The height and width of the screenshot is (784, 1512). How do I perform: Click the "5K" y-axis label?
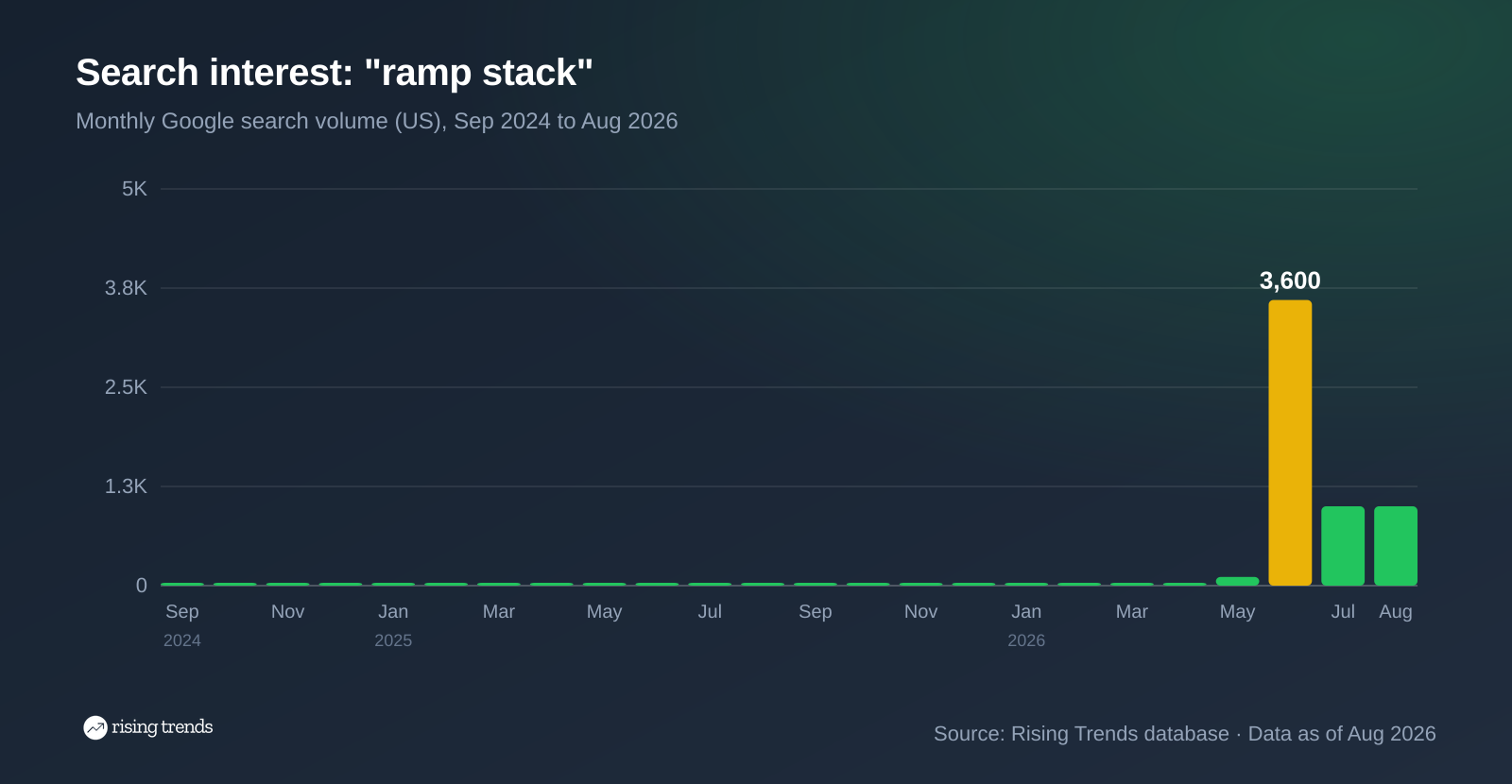pyautogui.click(x=134, y=189)
